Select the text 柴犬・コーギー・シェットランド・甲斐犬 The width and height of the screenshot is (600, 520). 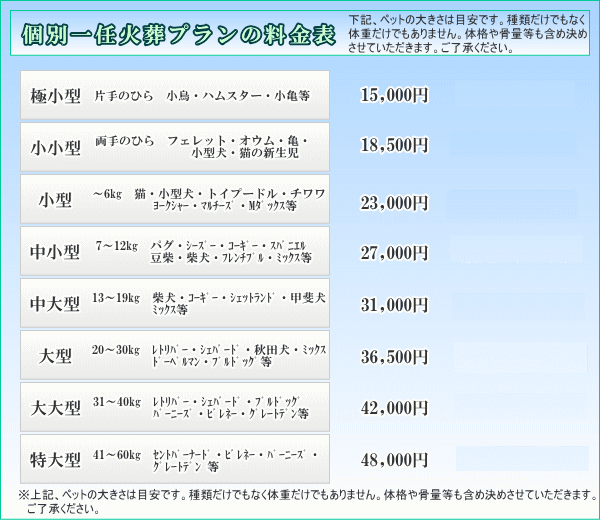tap(239, 298)
